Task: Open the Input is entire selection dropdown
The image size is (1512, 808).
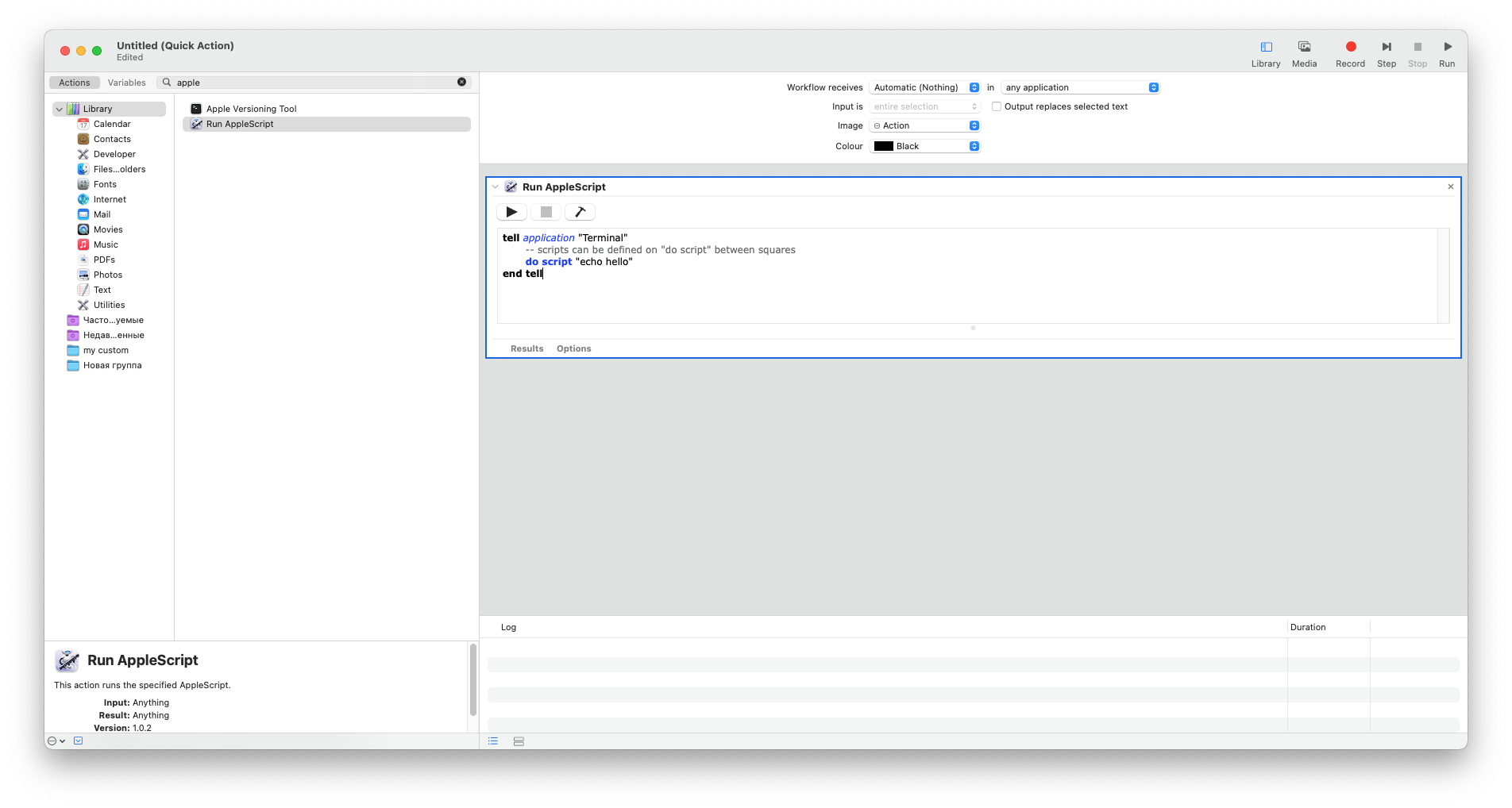Action: point(925,106)
